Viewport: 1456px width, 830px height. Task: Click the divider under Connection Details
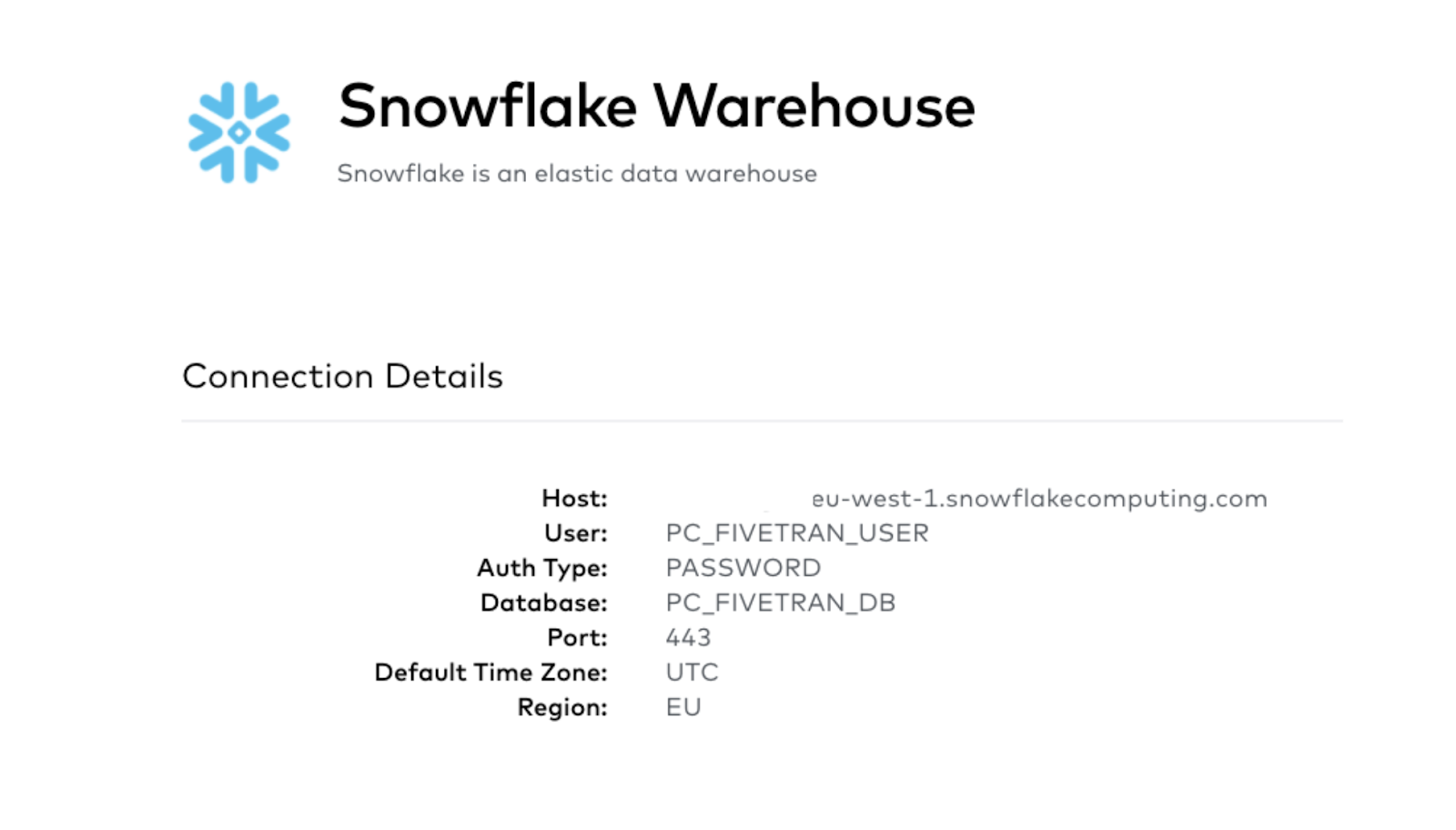tap(763, 420)
